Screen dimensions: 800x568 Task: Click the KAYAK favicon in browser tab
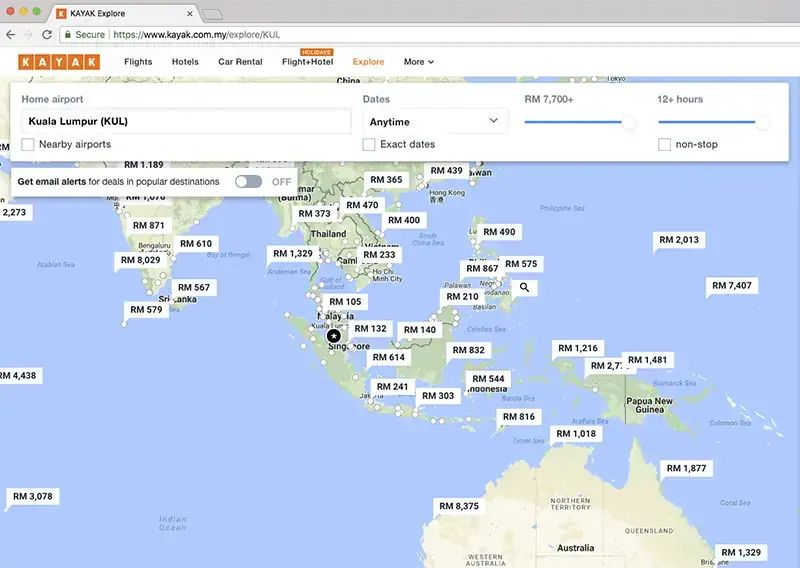click(61, 14)
